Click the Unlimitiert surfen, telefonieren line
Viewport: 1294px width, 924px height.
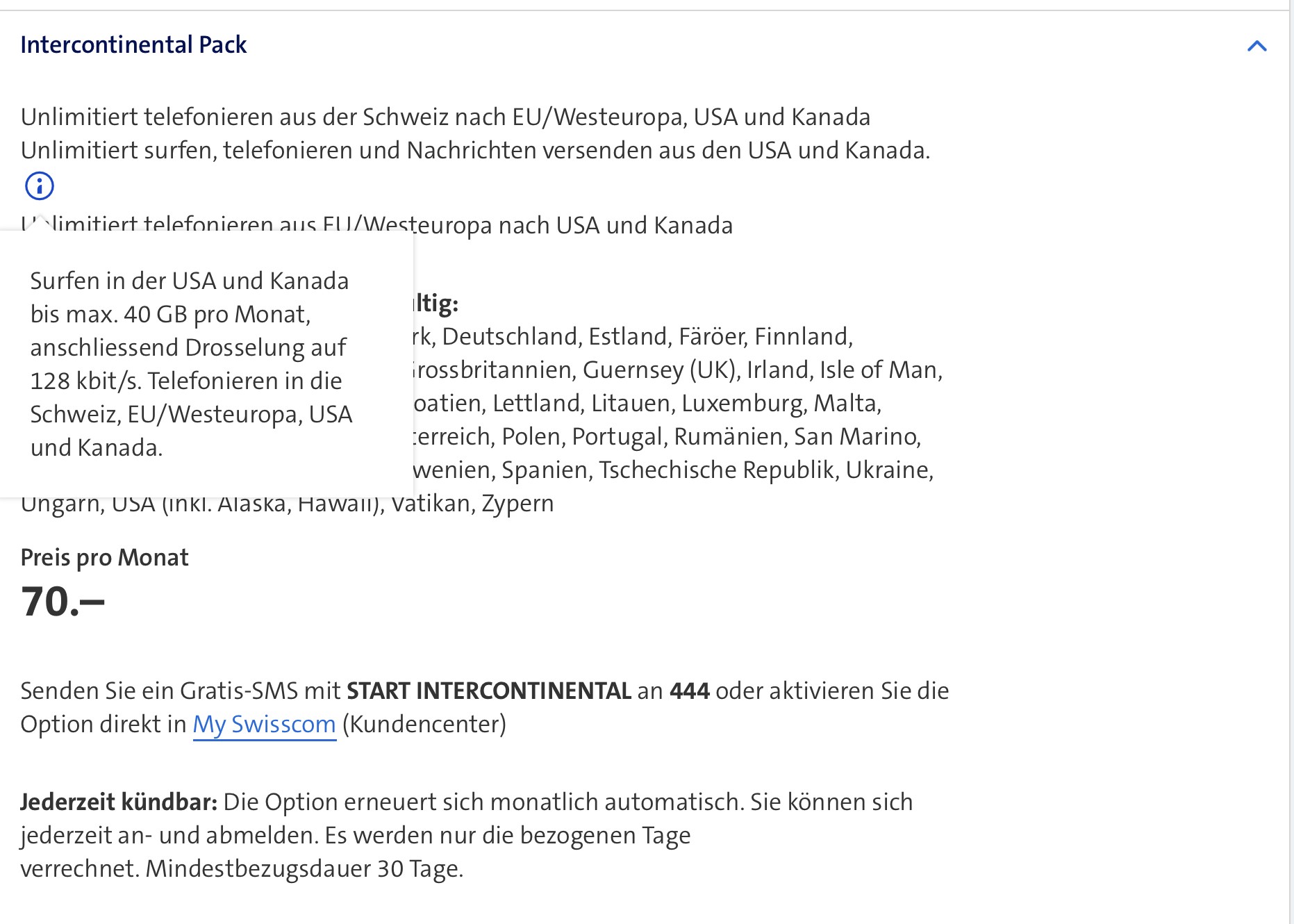coord(475,150)
